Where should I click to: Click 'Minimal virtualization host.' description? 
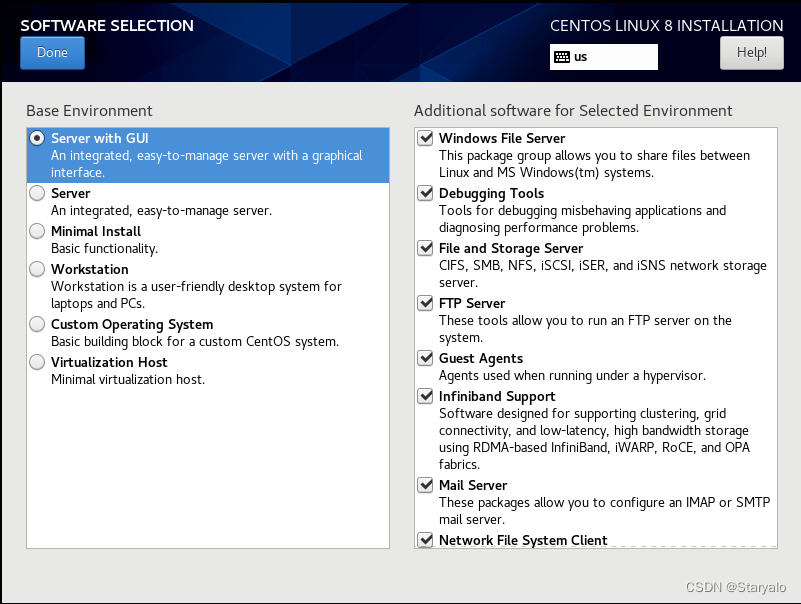tap(128, 380)
